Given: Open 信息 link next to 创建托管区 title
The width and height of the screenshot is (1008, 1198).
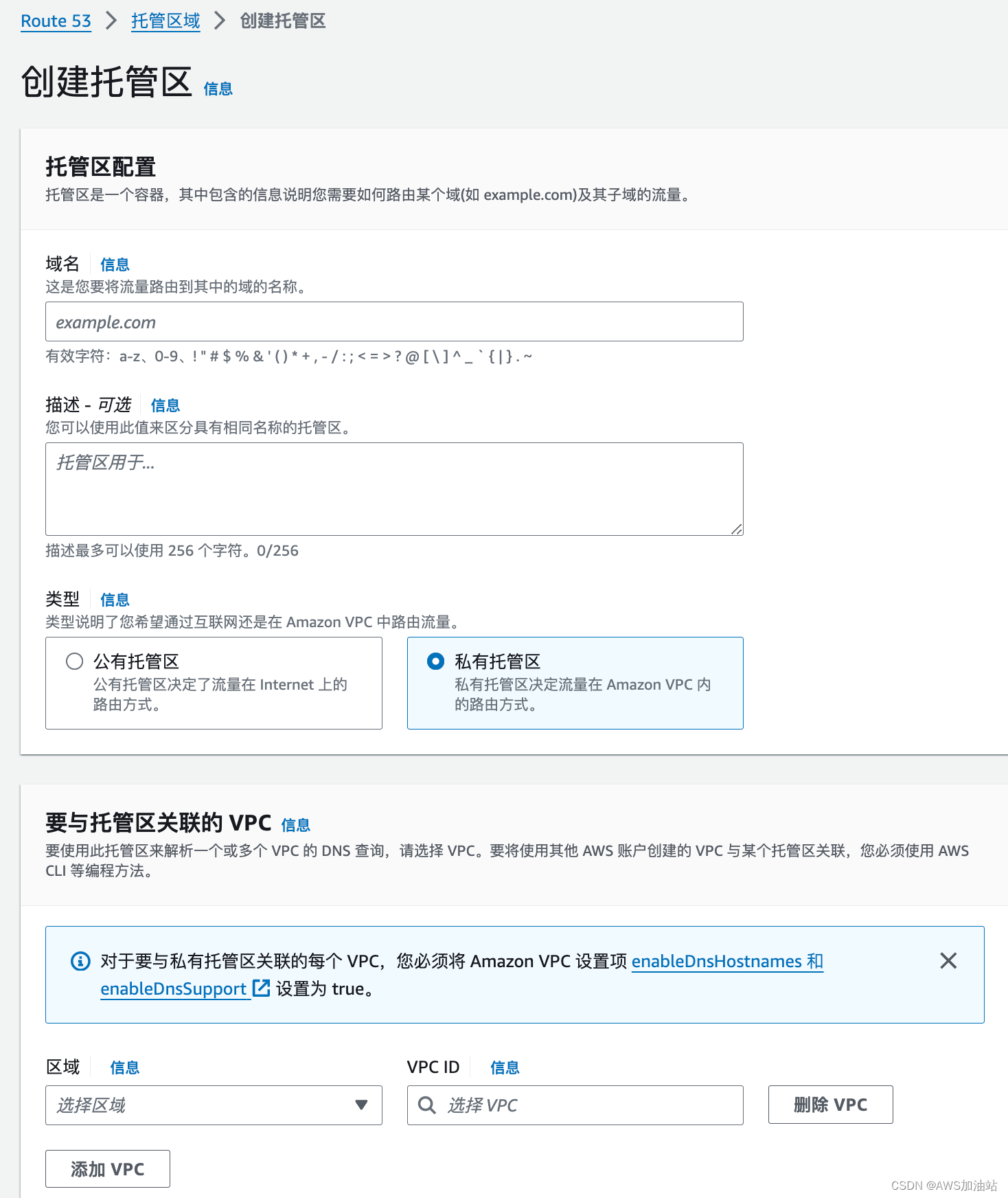Looking at the screenshot, I should coord(218,89).
